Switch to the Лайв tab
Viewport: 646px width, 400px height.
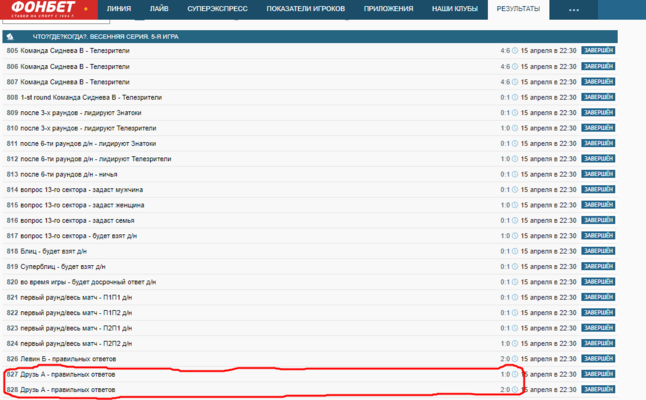click(x=158, y=9)
